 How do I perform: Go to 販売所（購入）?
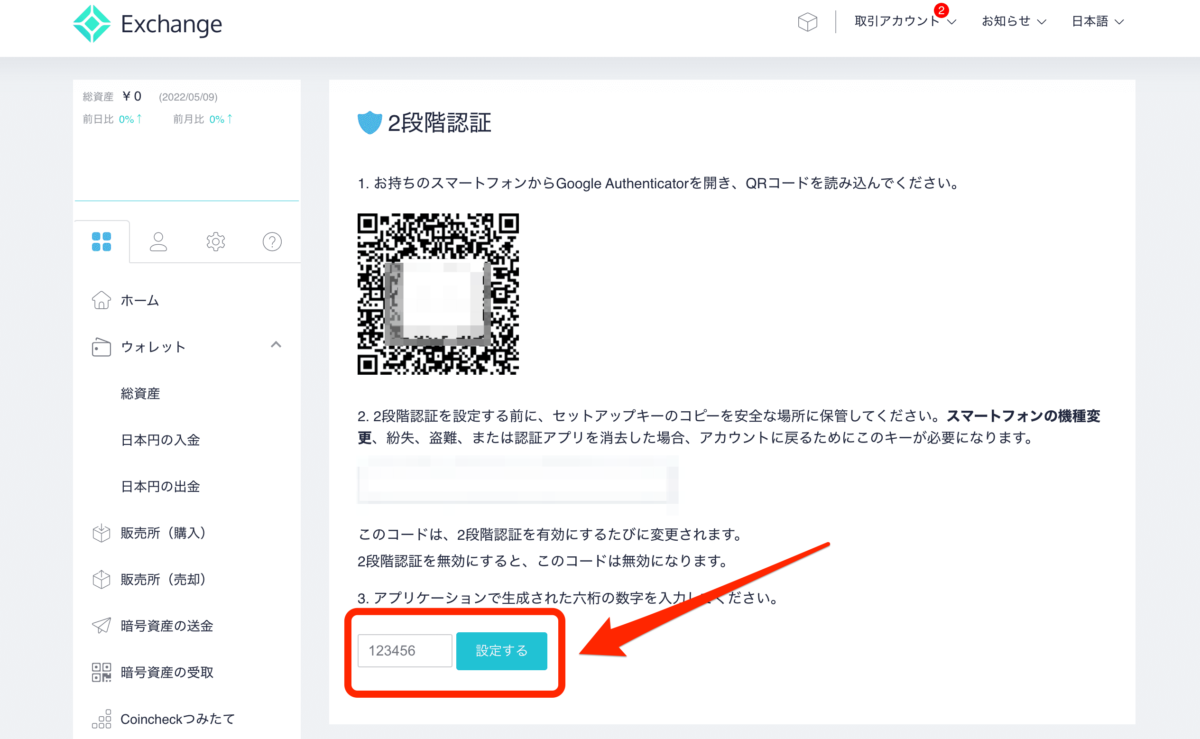[163, 533]
